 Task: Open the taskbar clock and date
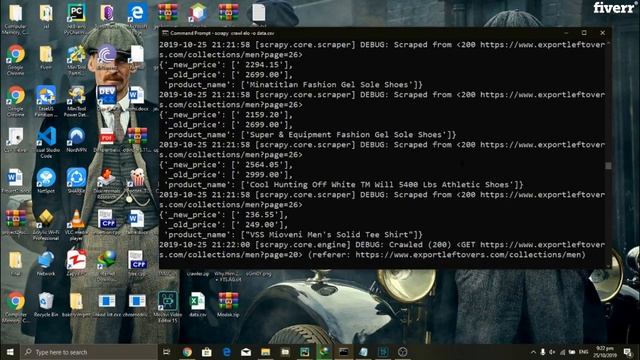(605, 352)
